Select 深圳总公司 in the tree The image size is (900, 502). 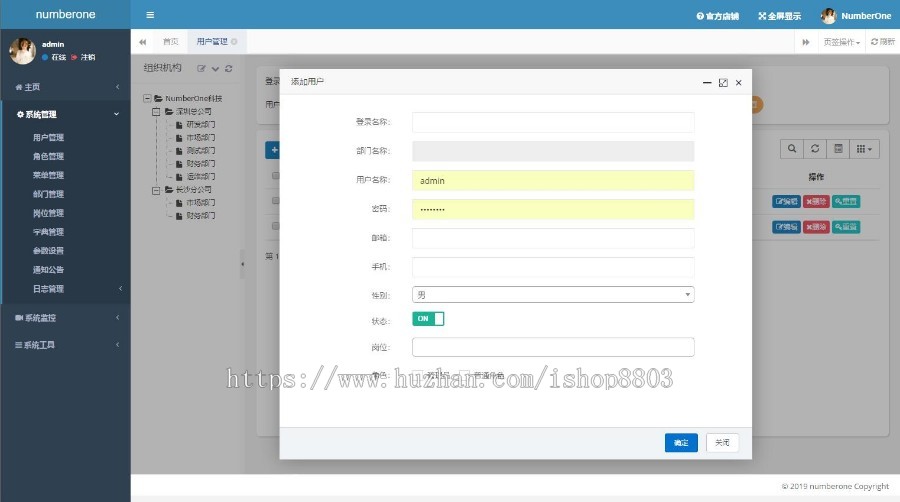[x=193, y=112]
